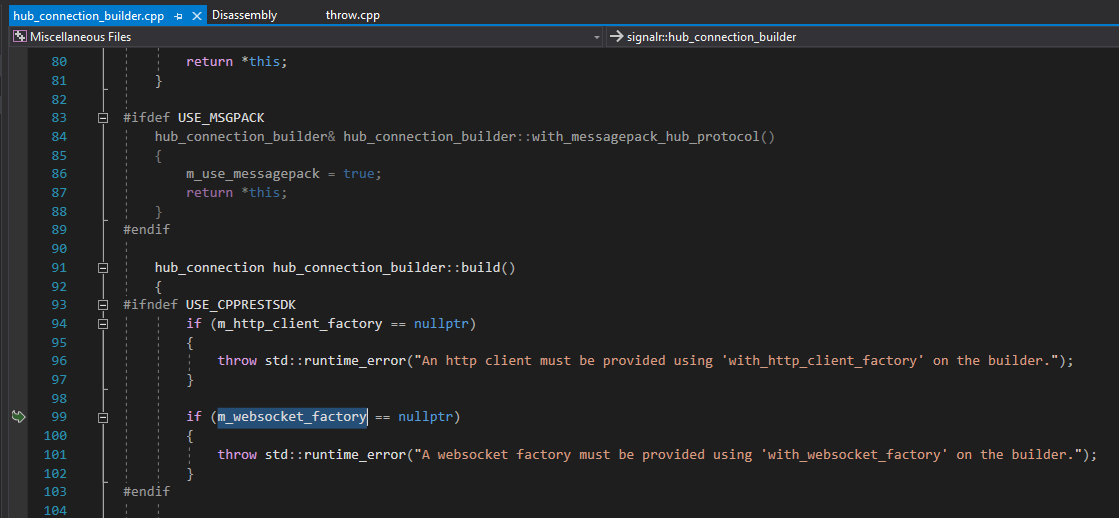Collapse the #ifdef USE_MSGPACK region
Image resolution: width=1119 pixels, height=518 pixels.
pos(103,118)
